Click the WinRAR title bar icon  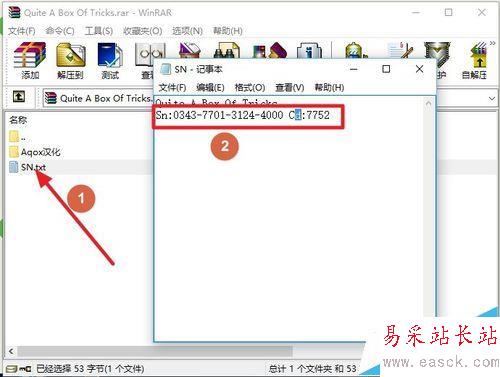[x=14, y=12]
